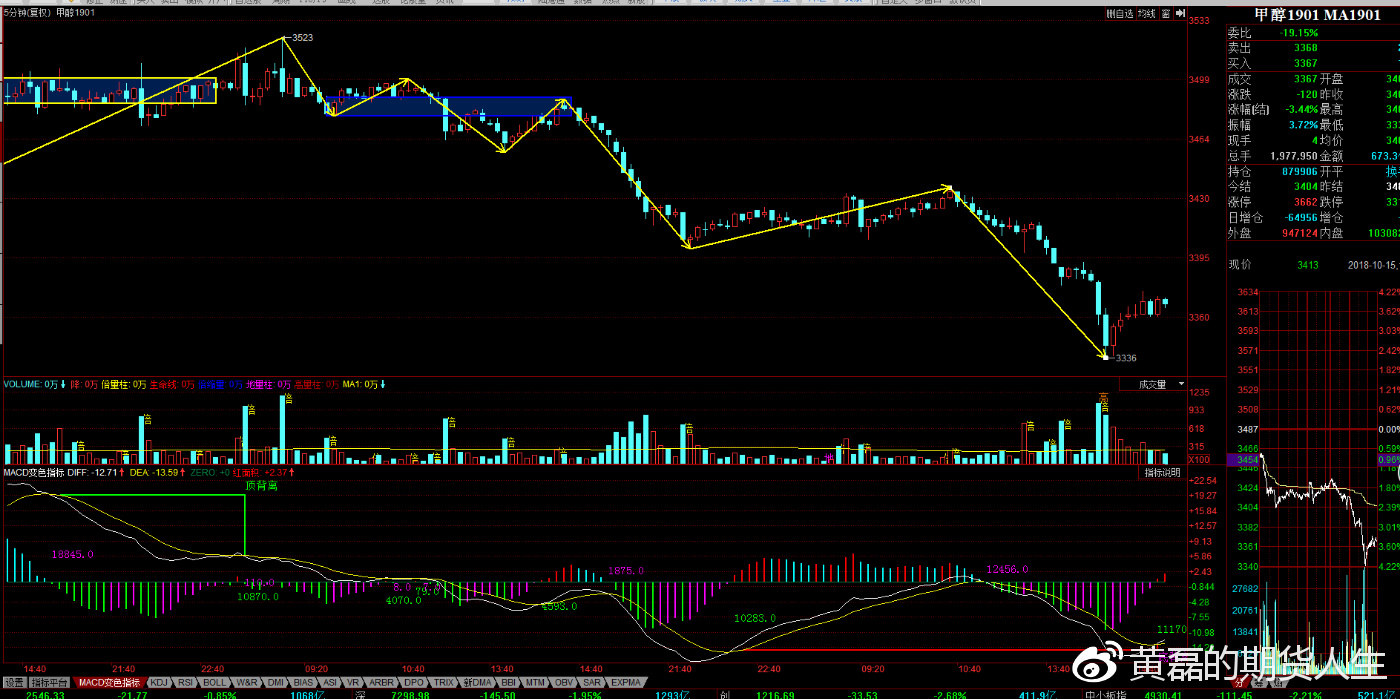Viewport: 1400px width, 699px height.
Task: Switch to the DMI indicator tab
Action: pos(275,682)
